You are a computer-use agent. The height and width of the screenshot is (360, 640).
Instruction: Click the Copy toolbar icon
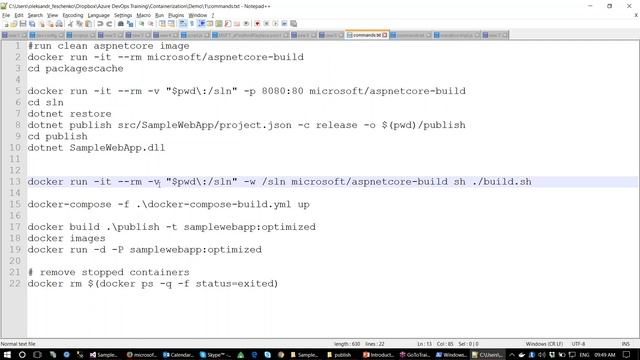pyautogui.click(x=79, y=24)
